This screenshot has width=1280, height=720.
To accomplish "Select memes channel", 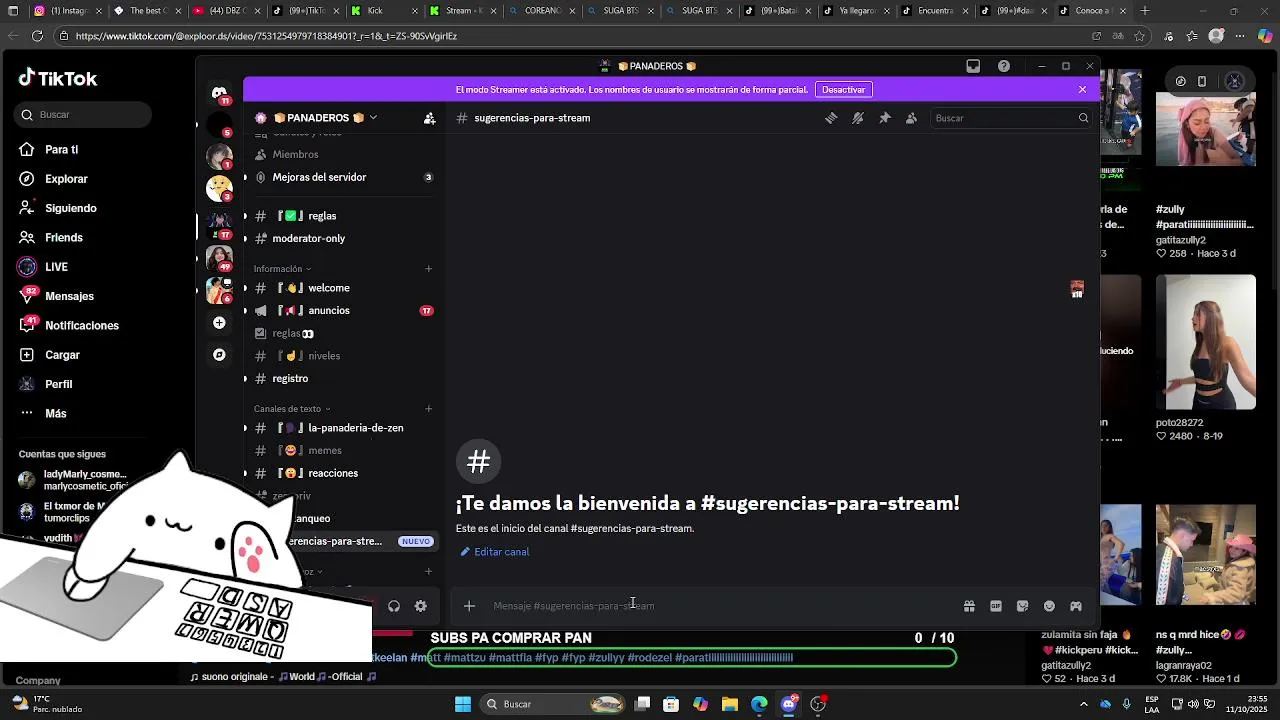I will (344, 451).
